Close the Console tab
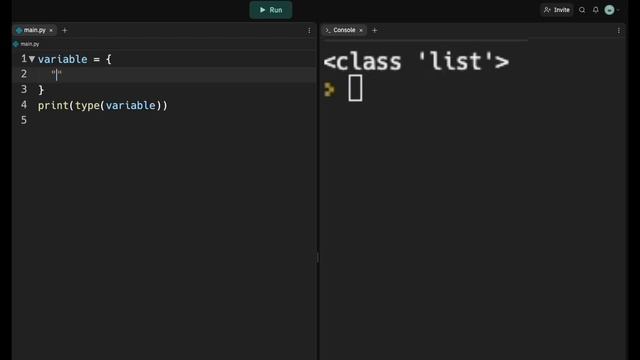The image size is (640, 360). tap(361, 30)
